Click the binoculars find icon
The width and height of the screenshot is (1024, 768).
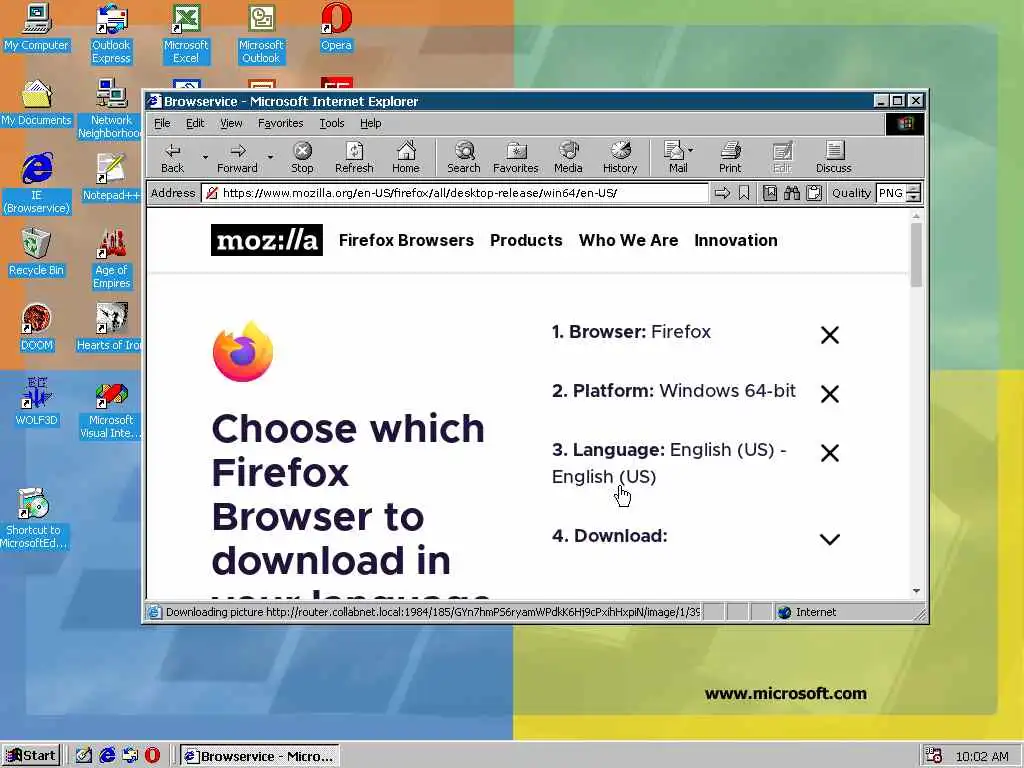792,193
